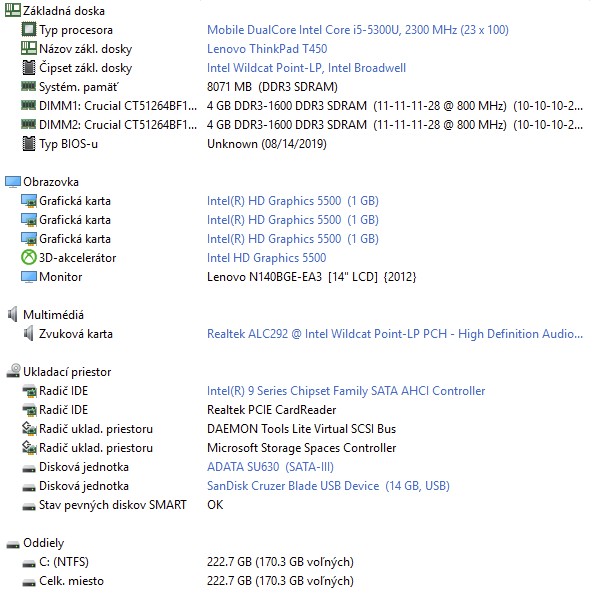Viewport: 614px width, 598px height.
Task: Select the Zvuková karta label
Action: point(76,334)
